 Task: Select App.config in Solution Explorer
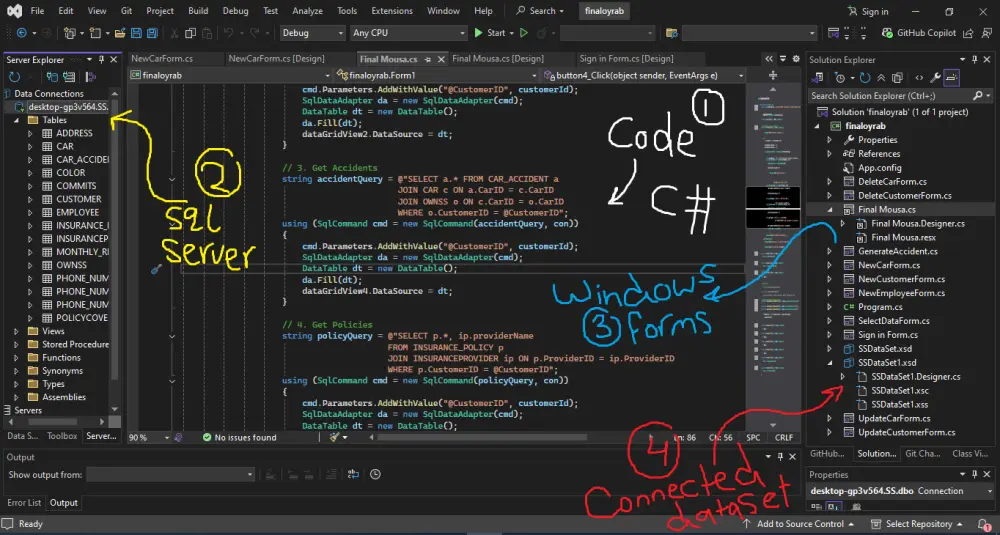(879, 168)
